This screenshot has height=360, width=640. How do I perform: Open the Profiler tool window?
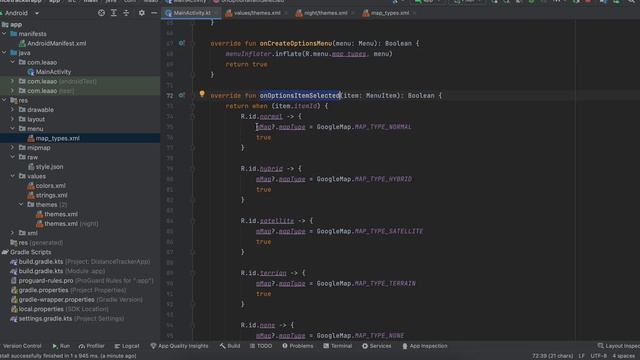92,346
